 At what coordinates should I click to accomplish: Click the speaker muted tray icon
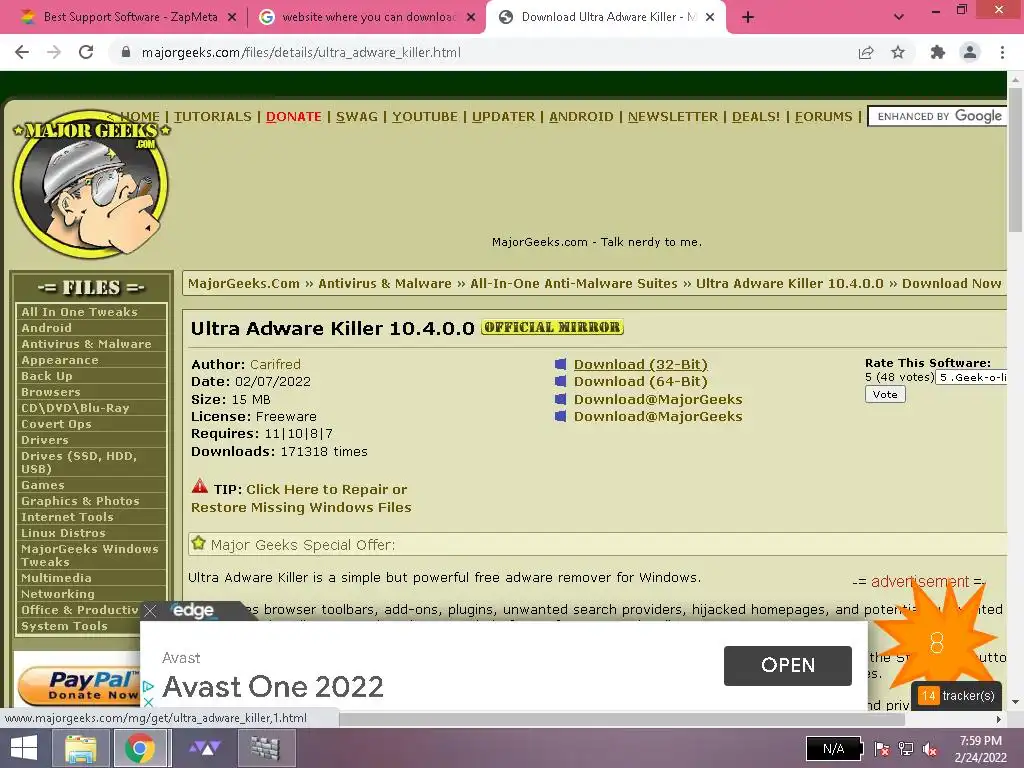pos(930,749)
